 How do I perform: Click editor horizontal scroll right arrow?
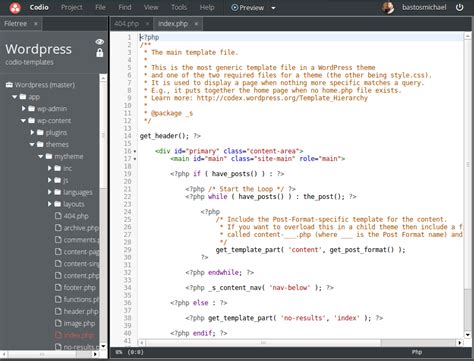click(x=460, y=343)
